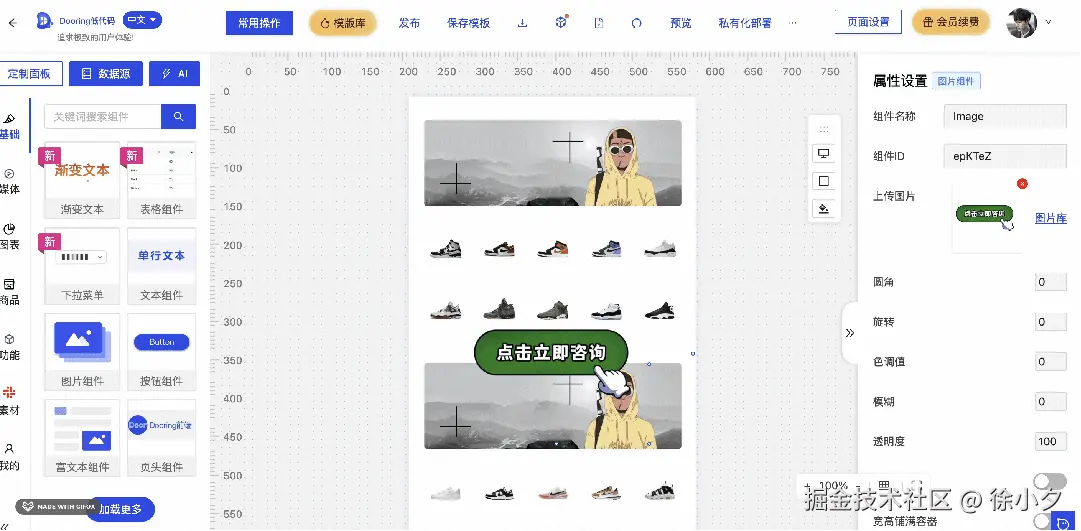Click the 组件ID field containing epKTeZ
The width and height of the screenshot is (1081, 531).
tap(1005, 156)
